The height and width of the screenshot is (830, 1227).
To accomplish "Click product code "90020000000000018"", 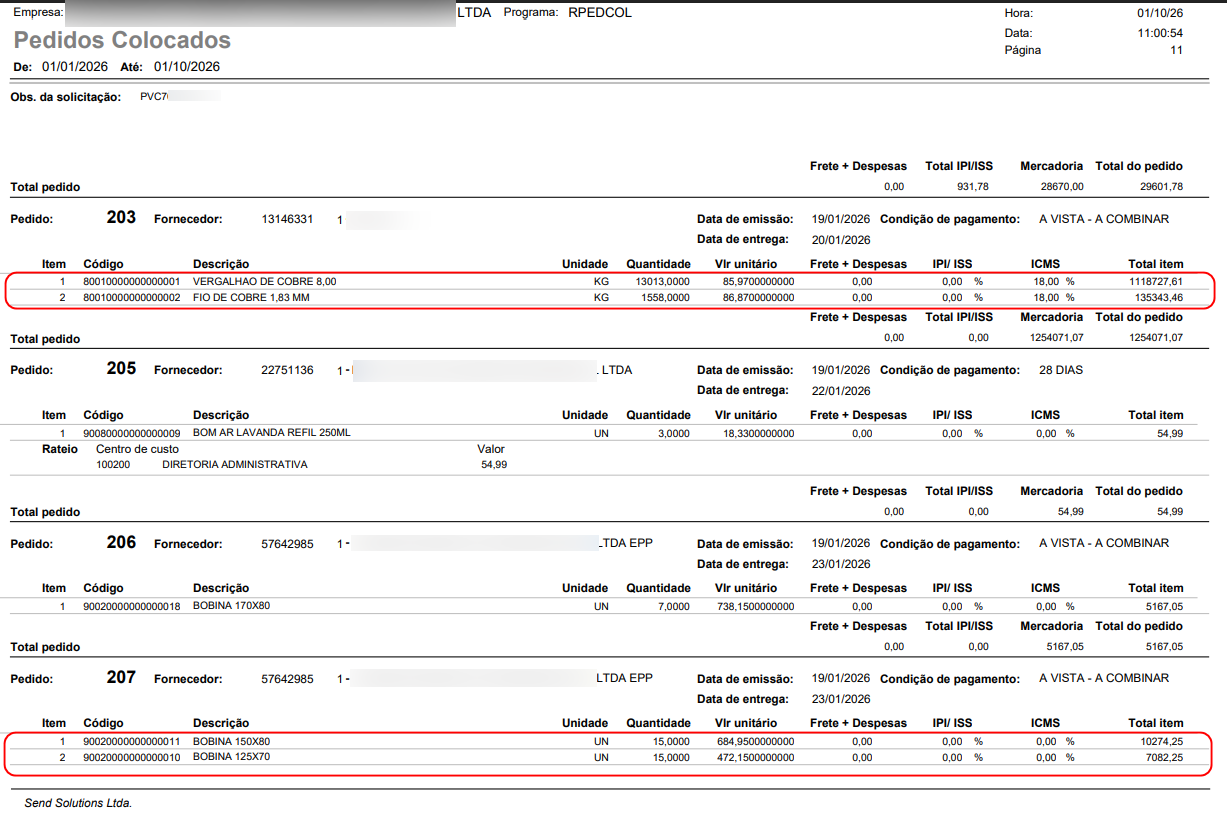I will tap(132, 607).
